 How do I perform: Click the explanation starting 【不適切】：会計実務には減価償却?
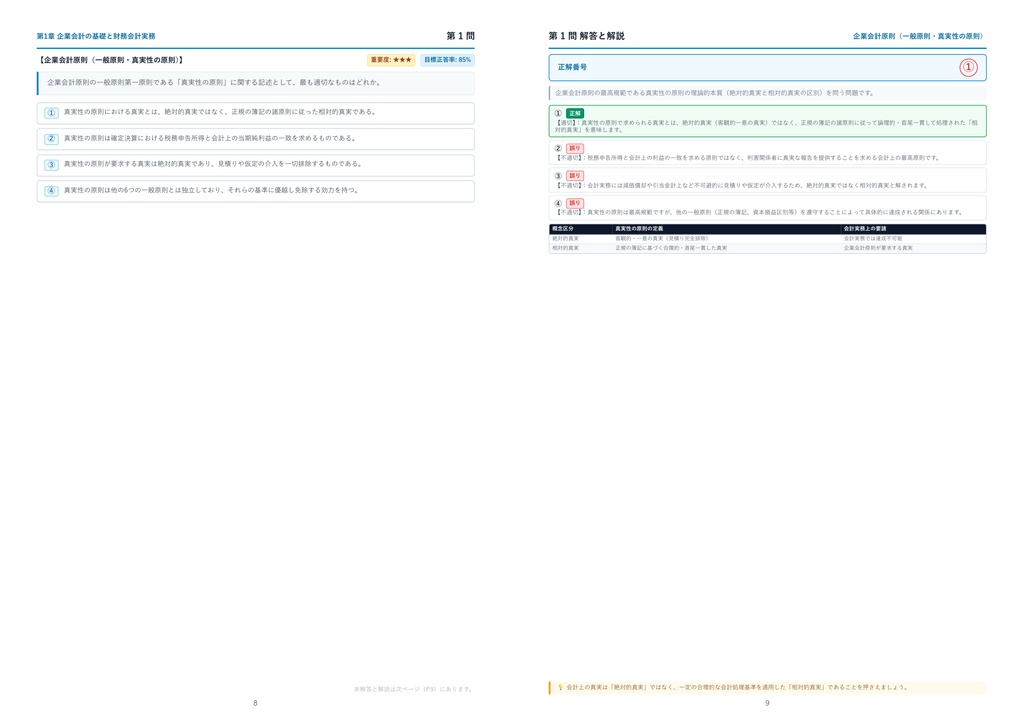coord(741,185)
